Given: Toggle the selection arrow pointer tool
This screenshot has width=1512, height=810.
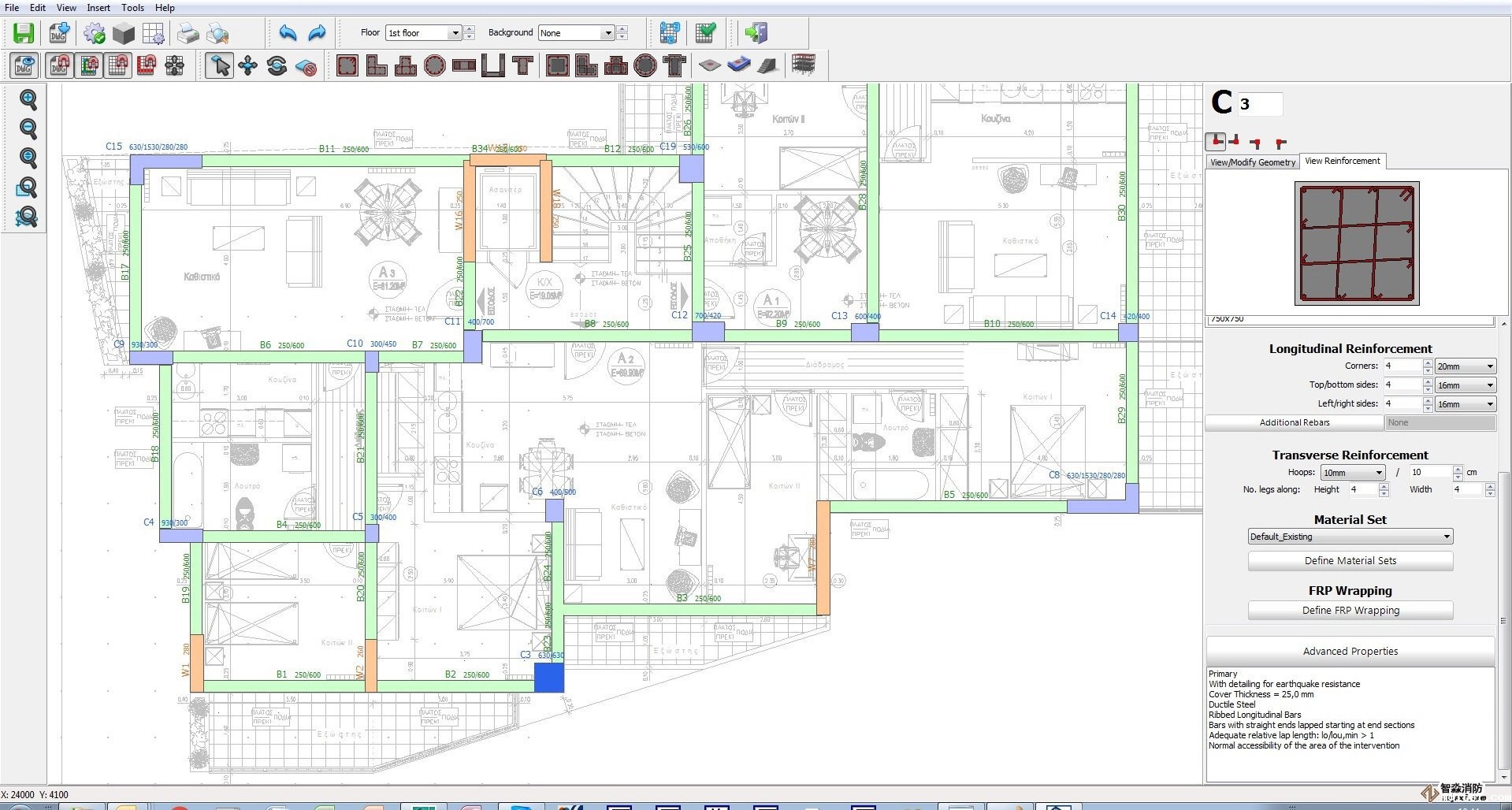Looking at the screenshot, I should click(x=219, y=65).
